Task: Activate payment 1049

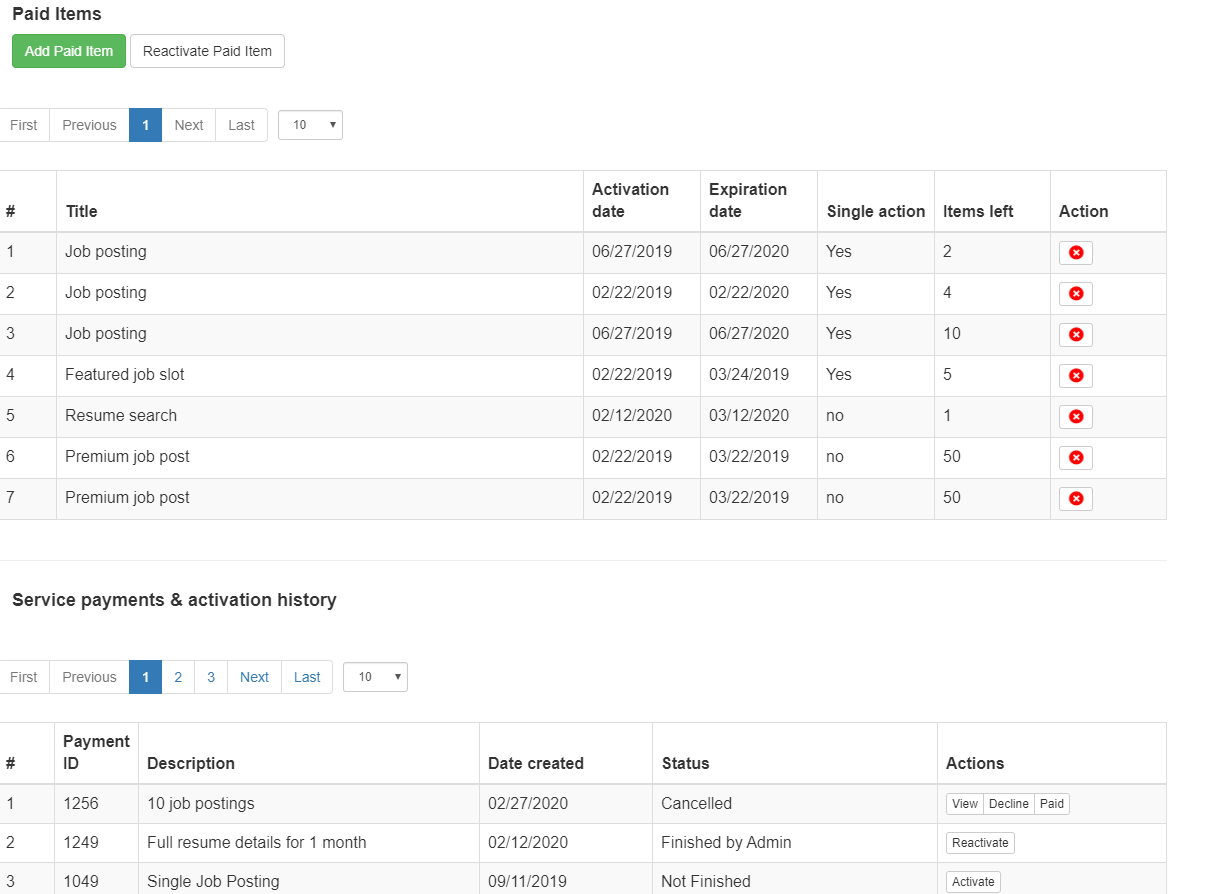Action: 973,882
